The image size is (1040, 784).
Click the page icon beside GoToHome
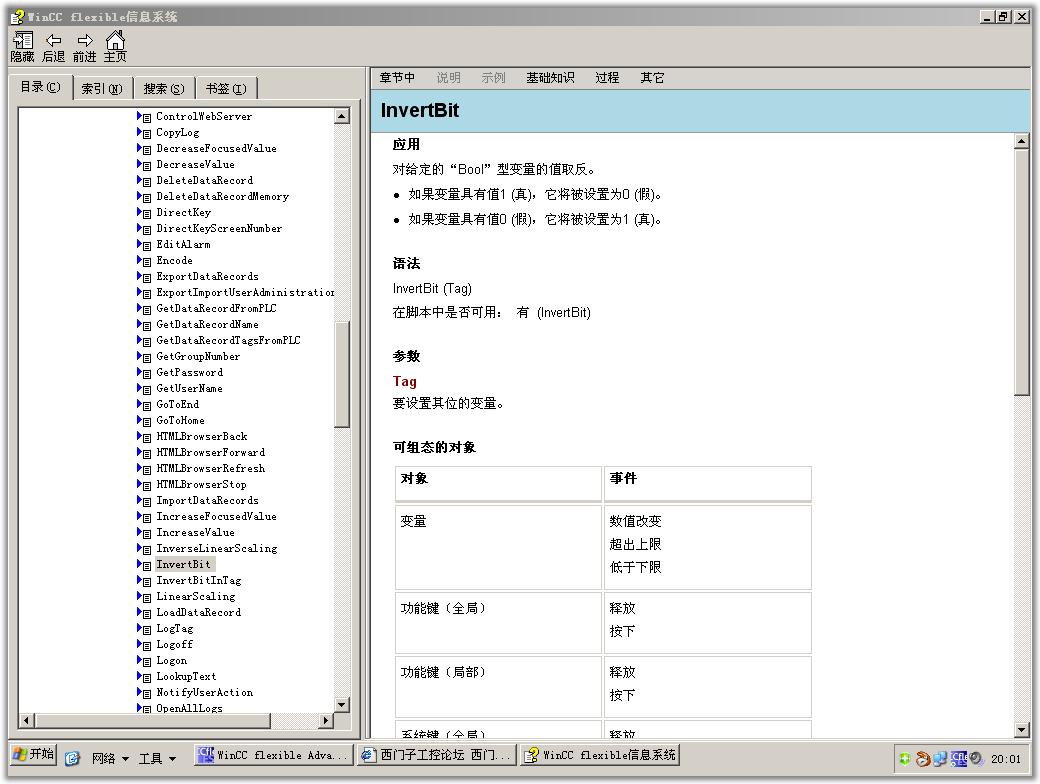point(144,421)
